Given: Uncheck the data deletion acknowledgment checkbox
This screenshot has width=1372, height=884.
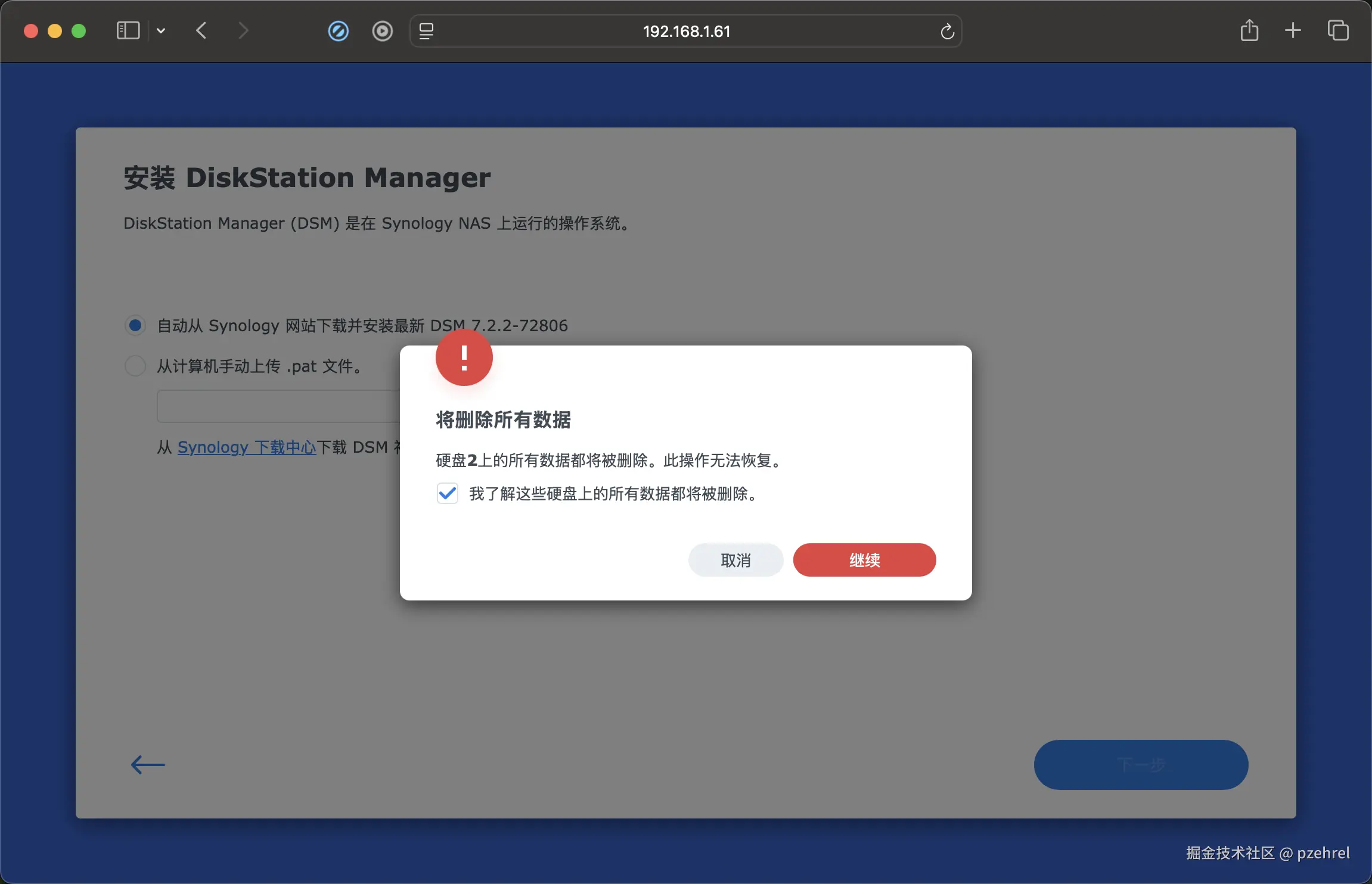Looking at the screenshot, I should click(448, 493).
